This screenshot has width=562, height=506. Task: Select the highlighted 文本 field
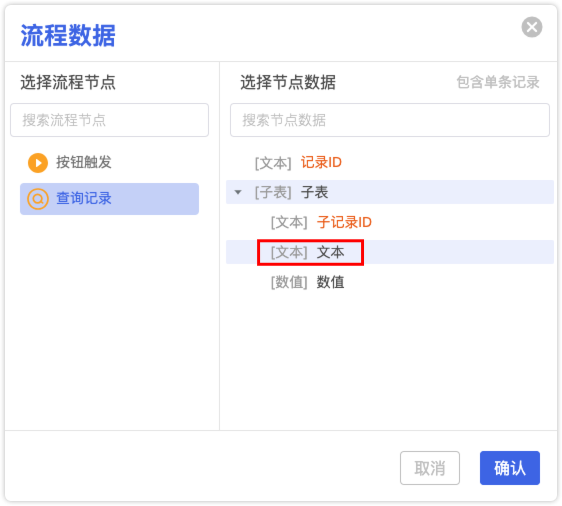coord(330,252)
